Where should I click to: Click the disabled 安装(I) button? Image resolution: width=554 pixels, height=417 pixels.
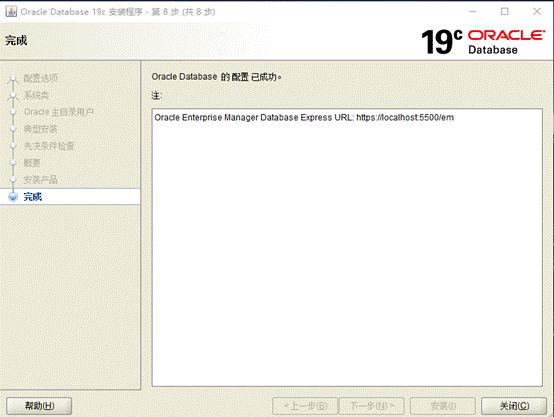[443, 406]
